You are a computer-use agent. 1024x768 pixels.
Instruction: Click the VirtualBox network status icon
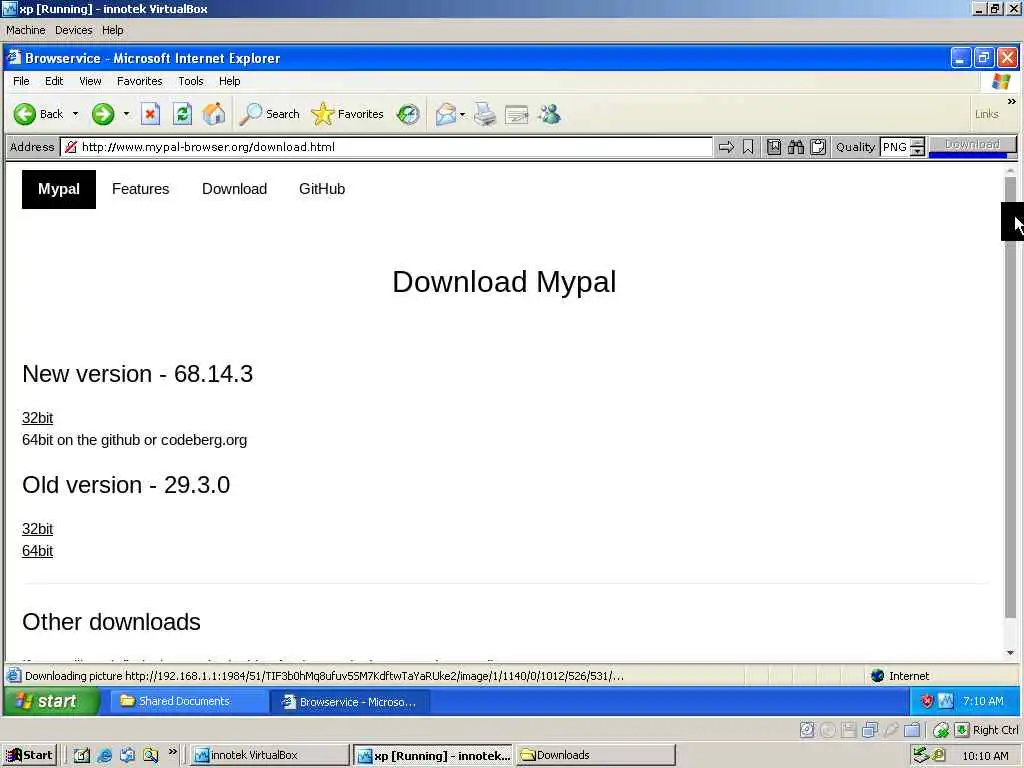click(x=869, y=730)
